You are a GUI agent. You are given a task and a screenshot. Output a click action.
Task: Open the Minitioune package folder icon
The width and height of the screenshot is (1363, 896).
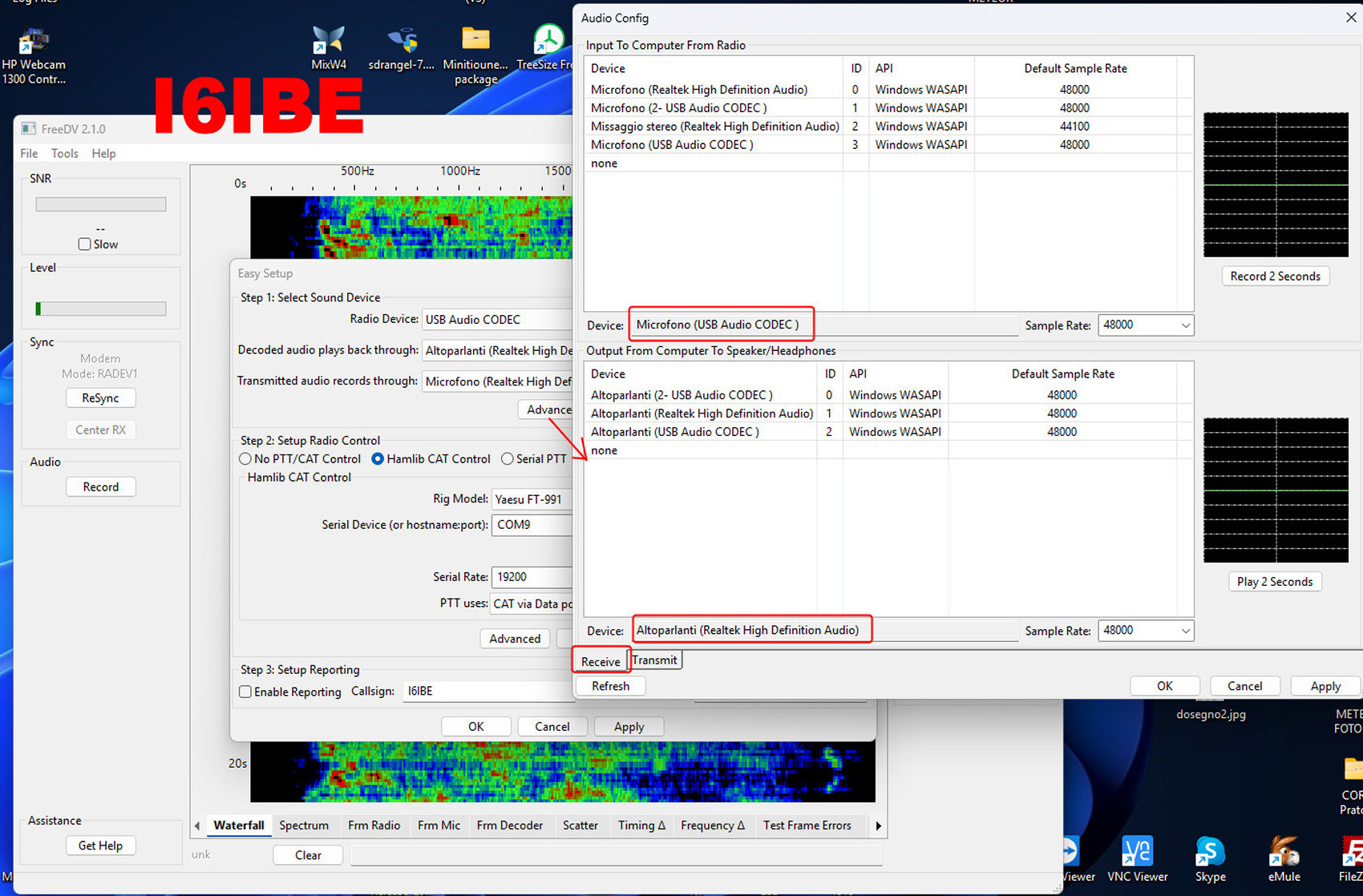[x=475, y=42]
